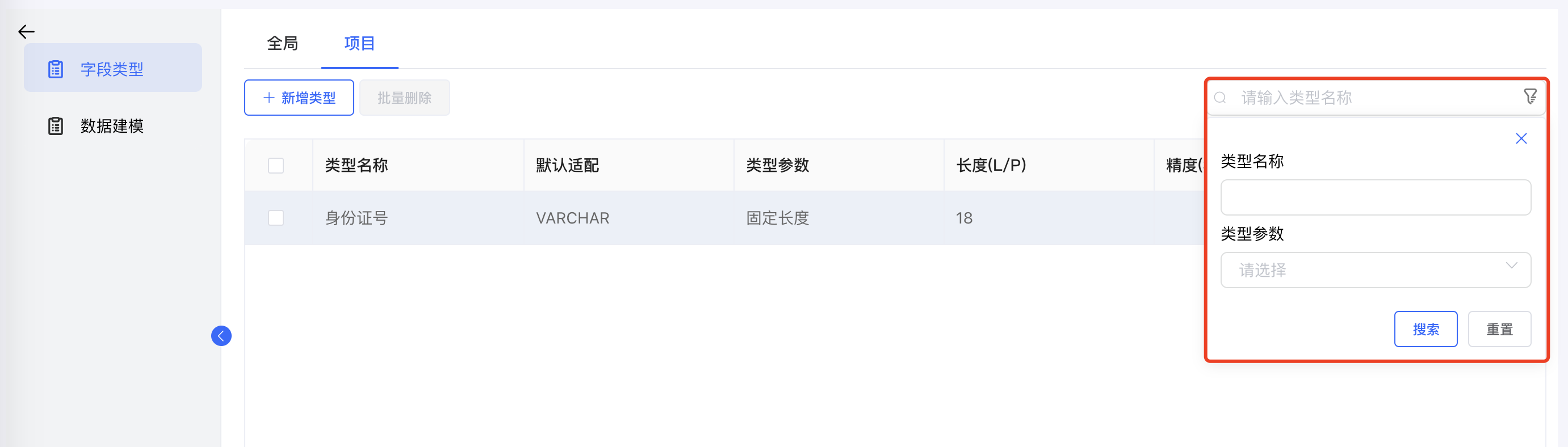Open the 类型参数 dropdown

(x=1374, y=270)
